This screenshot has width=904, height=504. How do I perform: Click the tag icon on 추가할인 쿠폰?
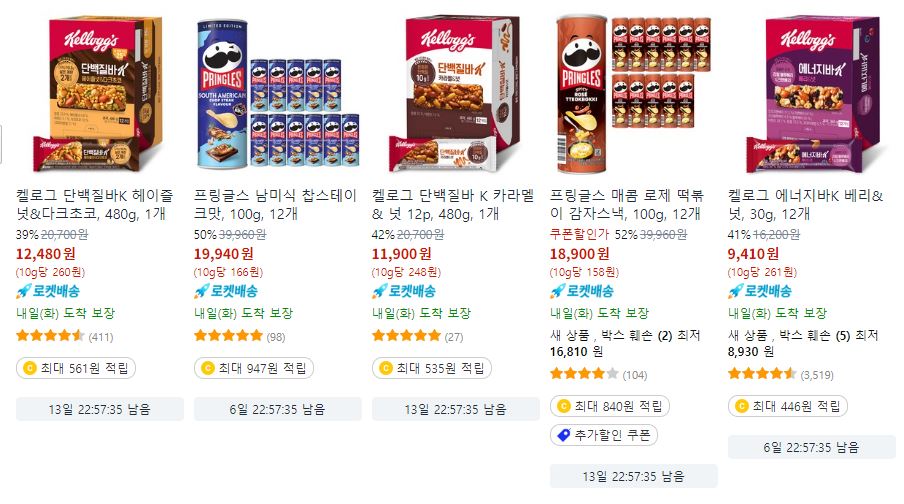[x=564, y=435]
